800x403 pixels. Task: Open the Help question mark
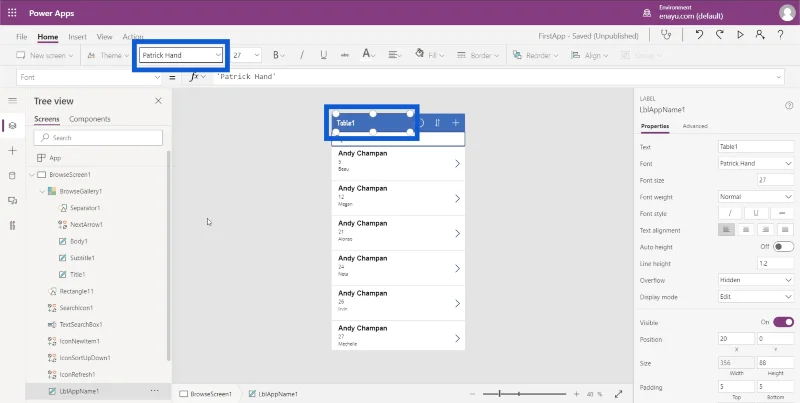tap(780, 35)
